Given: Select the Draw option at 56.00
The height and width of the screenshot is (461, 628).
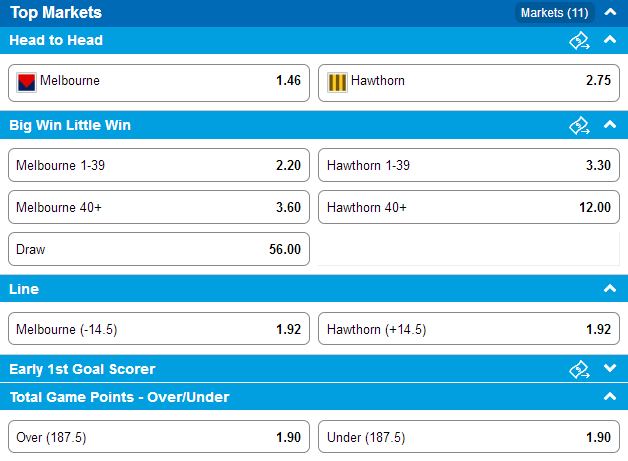Looking at the screenshot, I should (x=159, y=249).
